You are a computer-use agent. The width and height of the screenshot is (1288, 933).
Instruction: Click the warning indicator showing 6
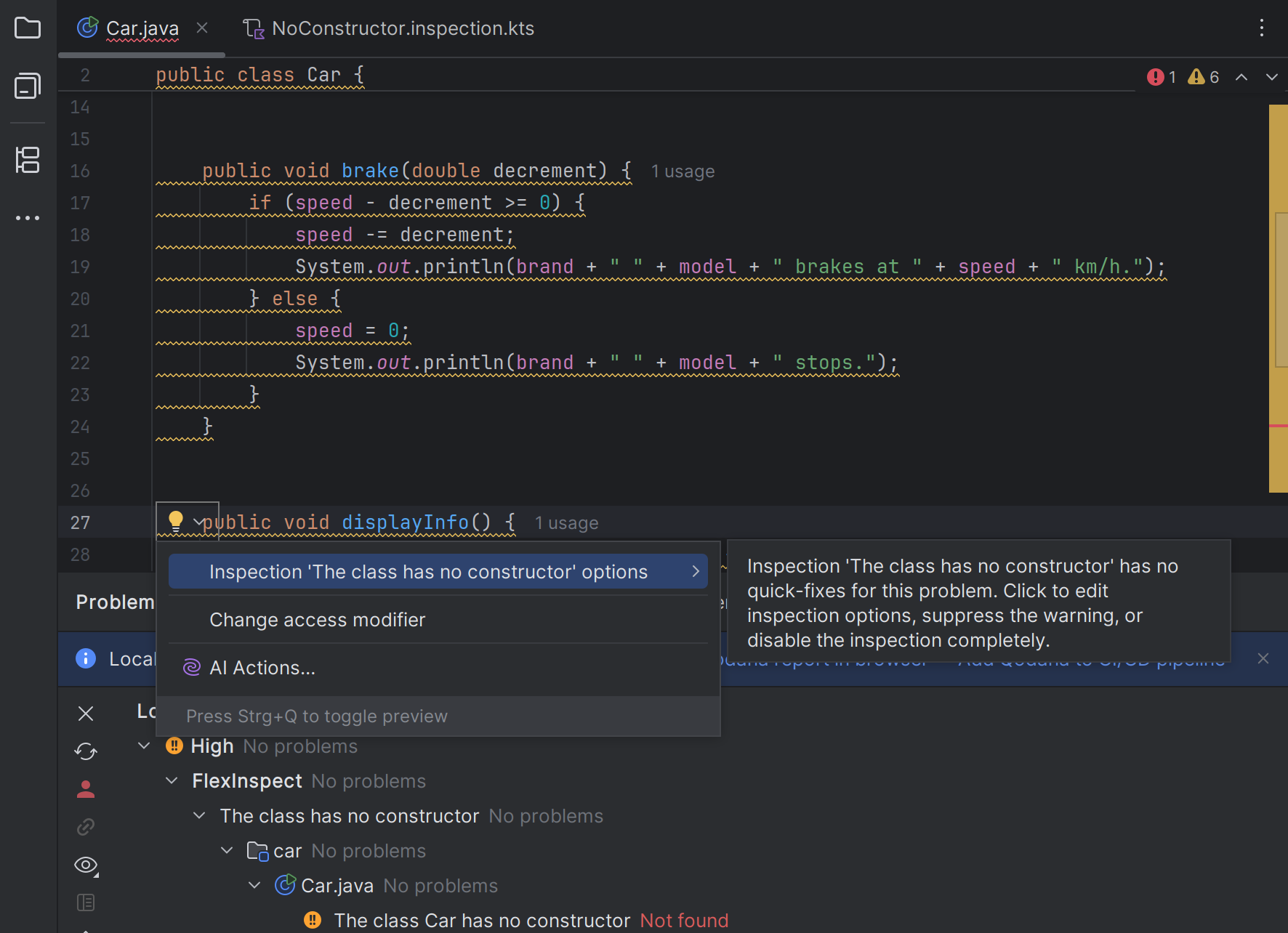point(1204,77)
